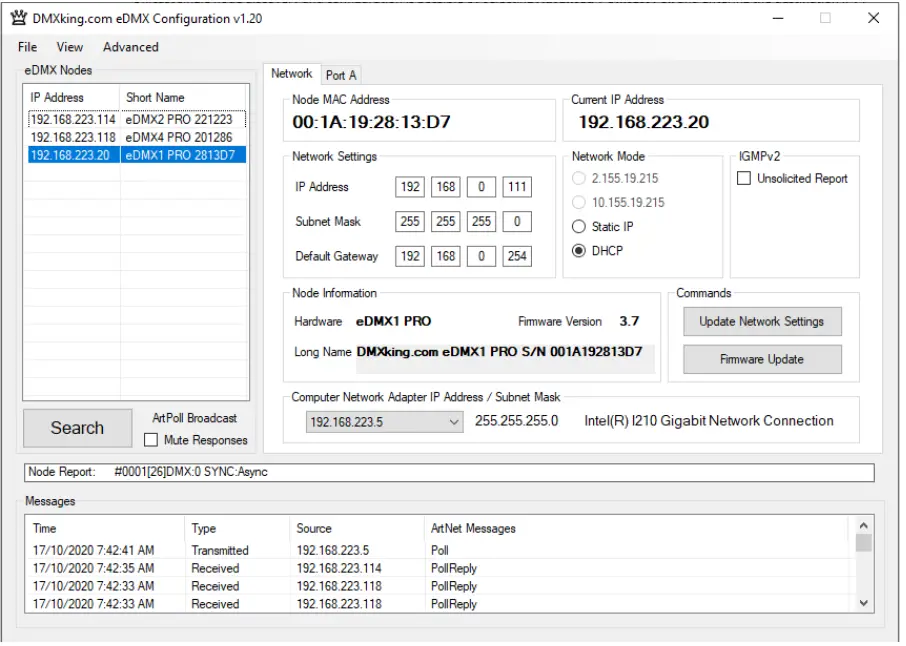This screenshot has height=646, width=906.
Task: Close the eDMX Configuration window
Action: pyautogui.click(x=874, y=18)
